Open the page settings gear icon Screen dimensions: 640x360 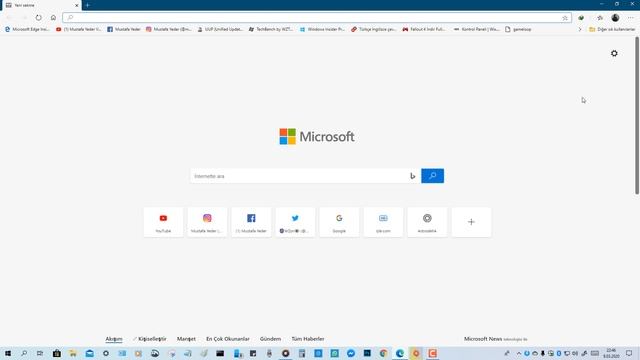coord(614,53)
